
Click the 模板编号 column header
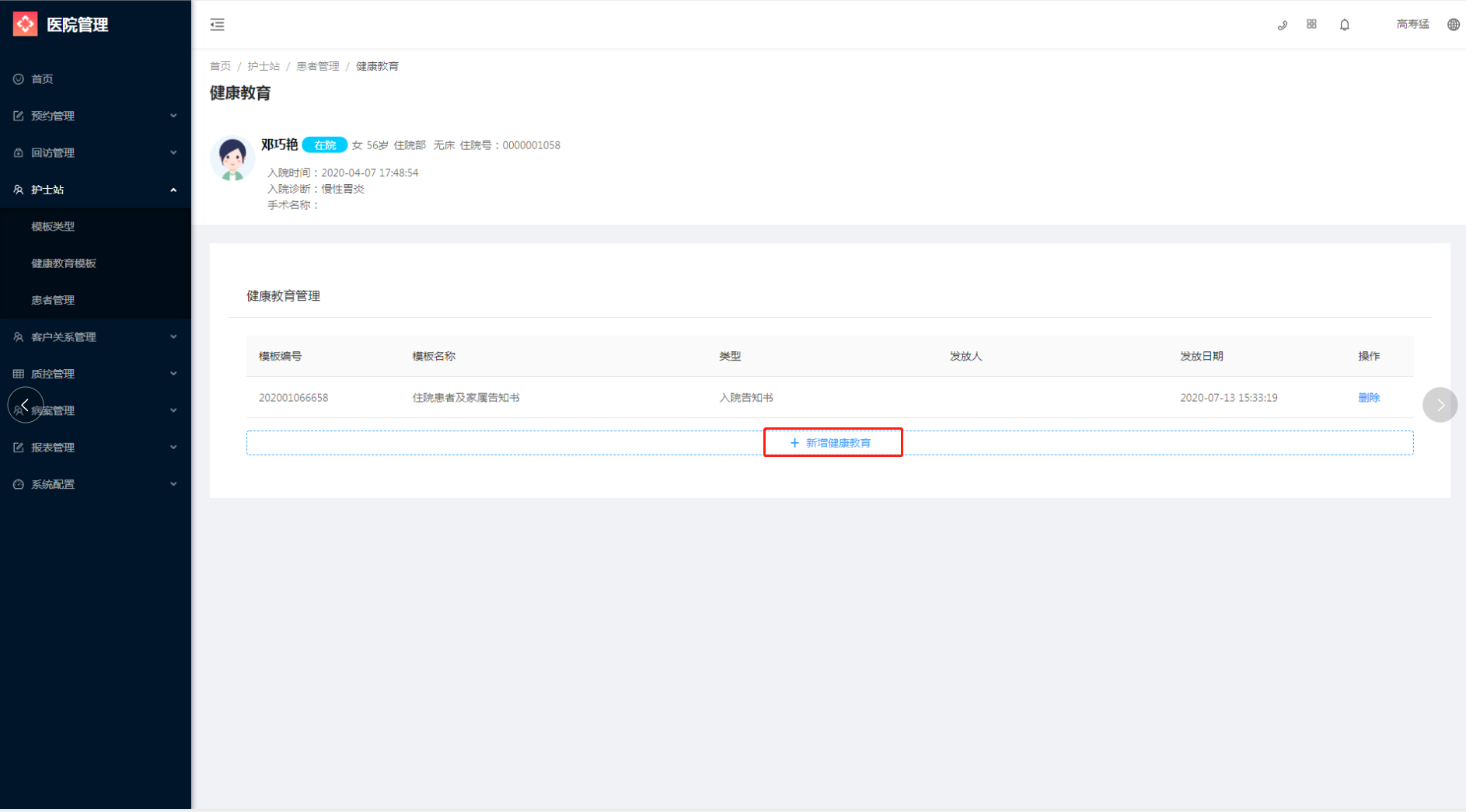click(x=280, y=357)
